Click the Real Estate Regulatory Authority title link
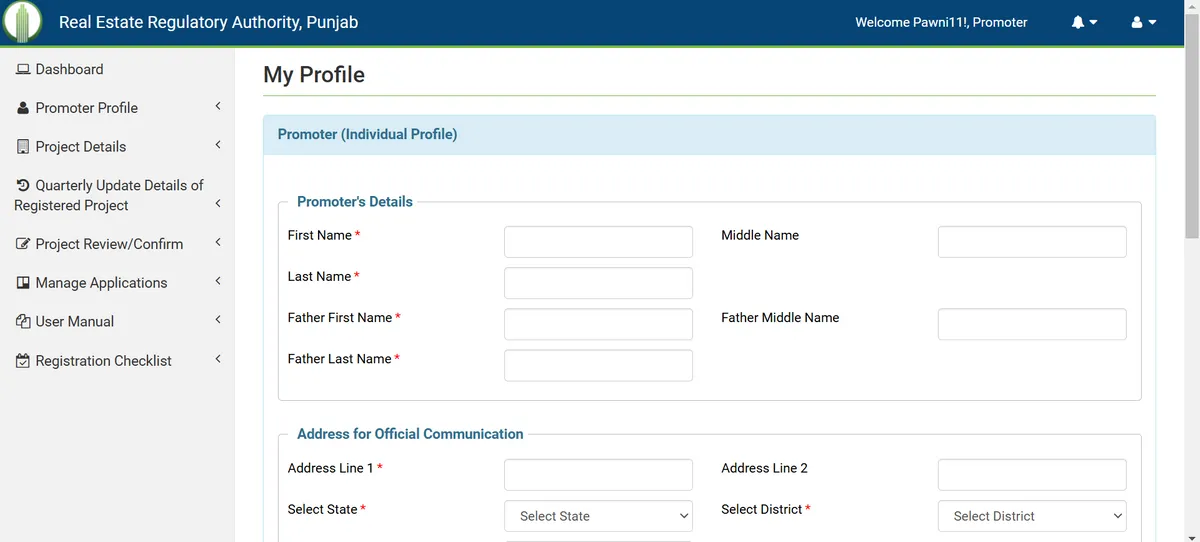Image resolution: width=1200 pixels, height=542 pixels. tap(208, 22)
